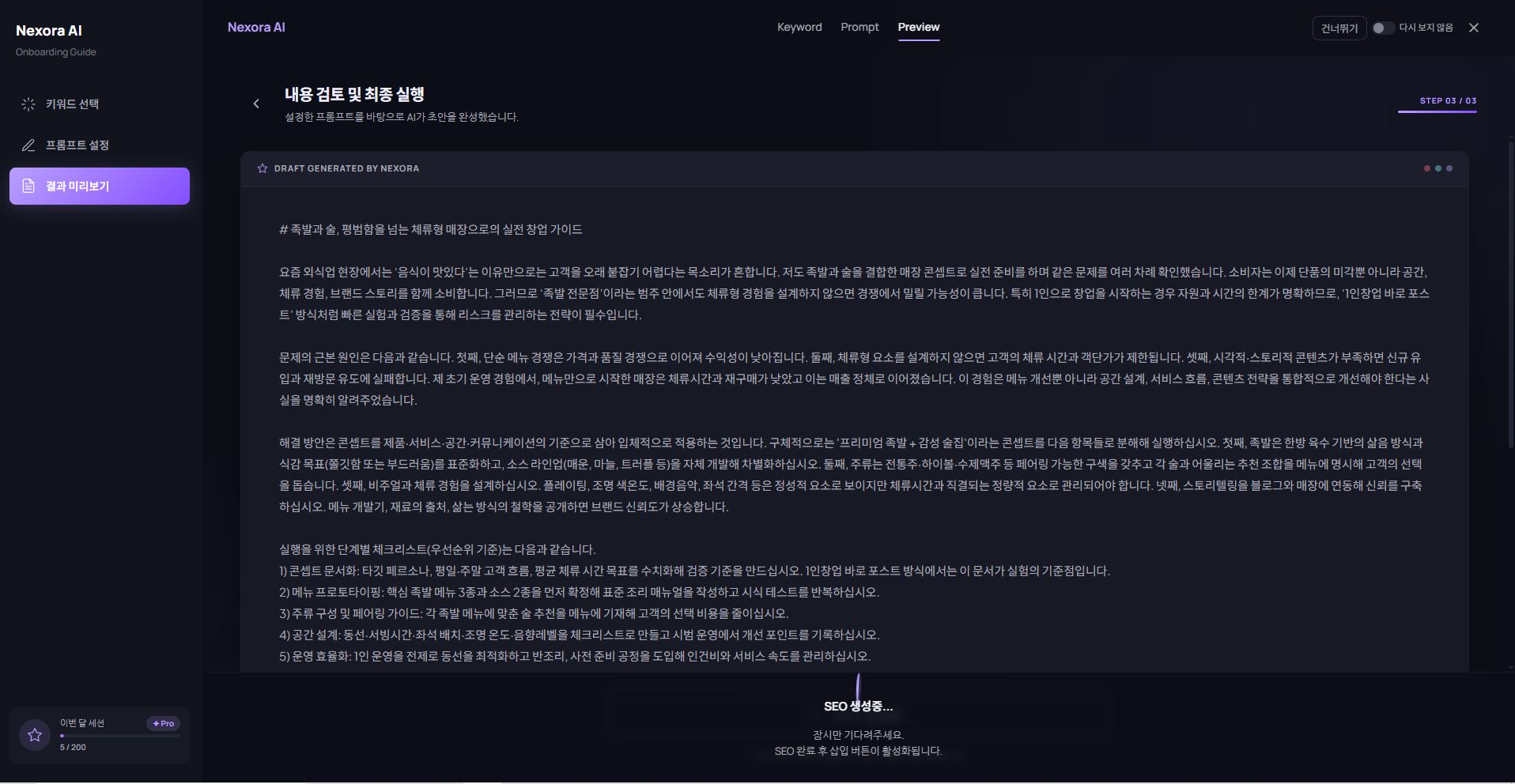Image resolution: width=1515 pixels, height=784 pixels.
Task: Click the three dots in draft header
Action: pos(1438,168)
